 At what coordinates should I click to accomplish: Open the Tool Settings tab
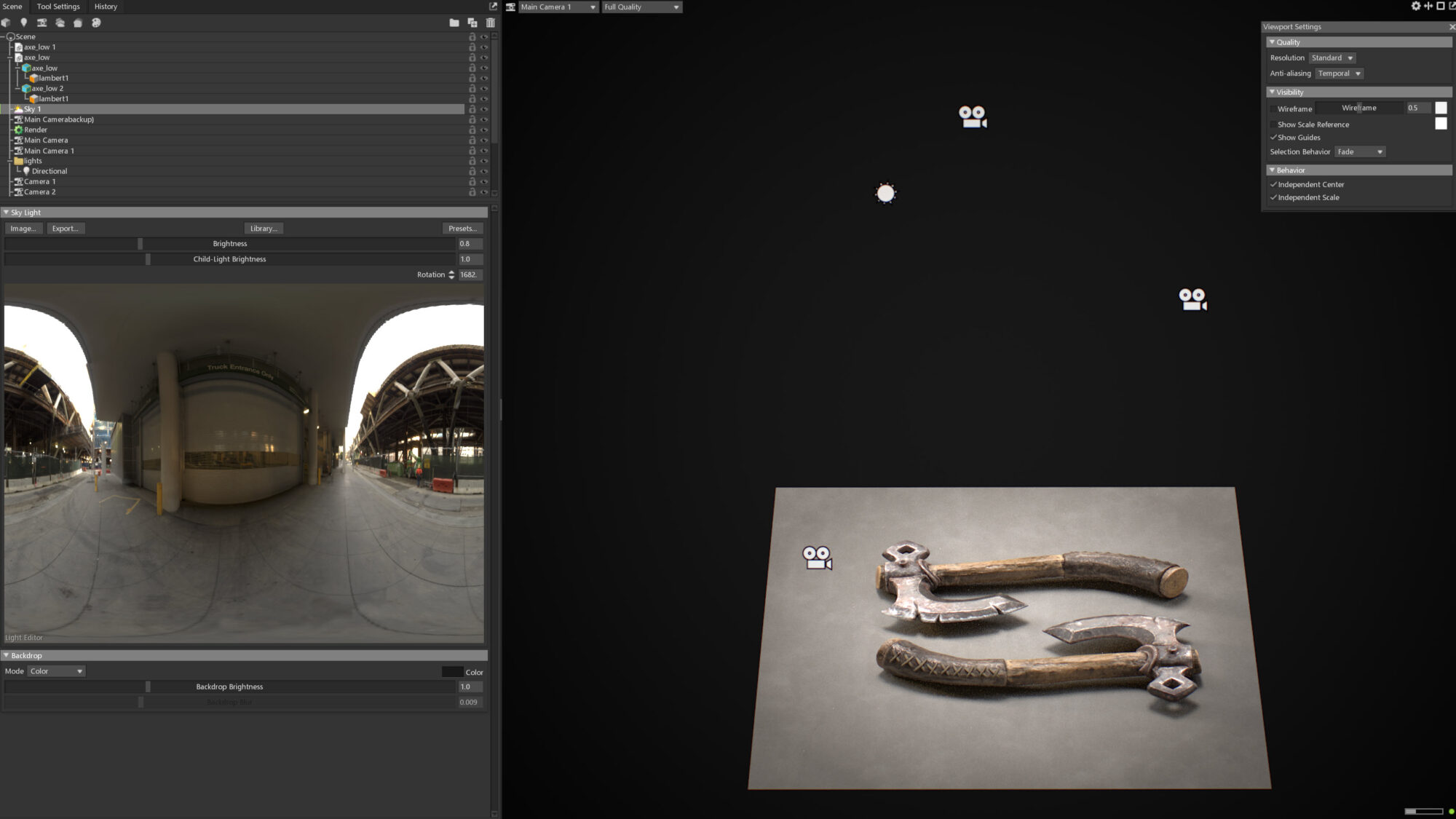click(x=58, y=6)
